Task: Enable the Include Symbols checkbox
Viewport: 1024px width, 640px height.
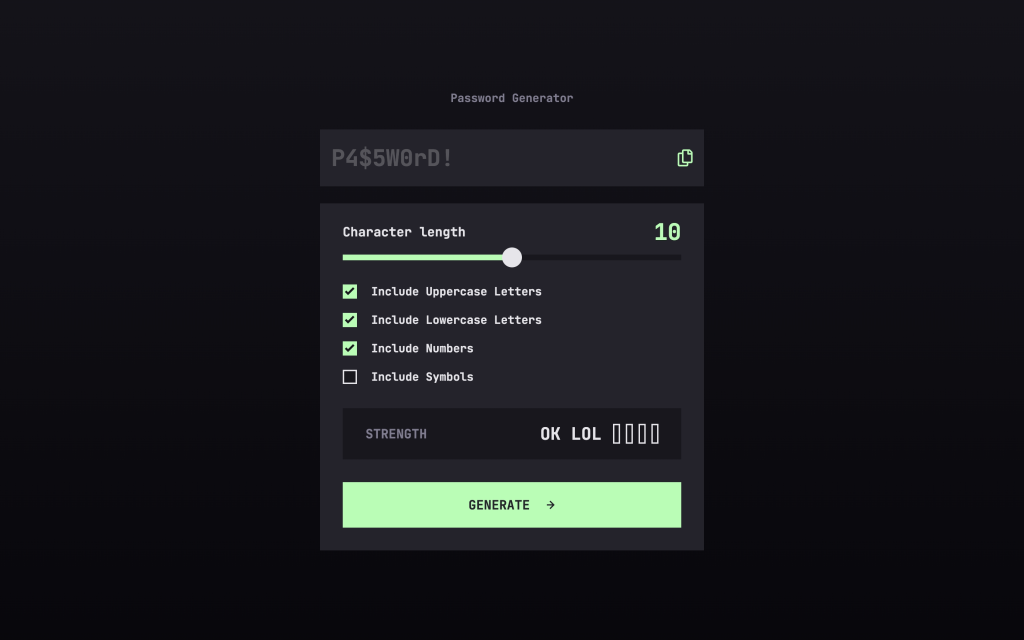Action: pyautogui.click(x=350, y=377)
